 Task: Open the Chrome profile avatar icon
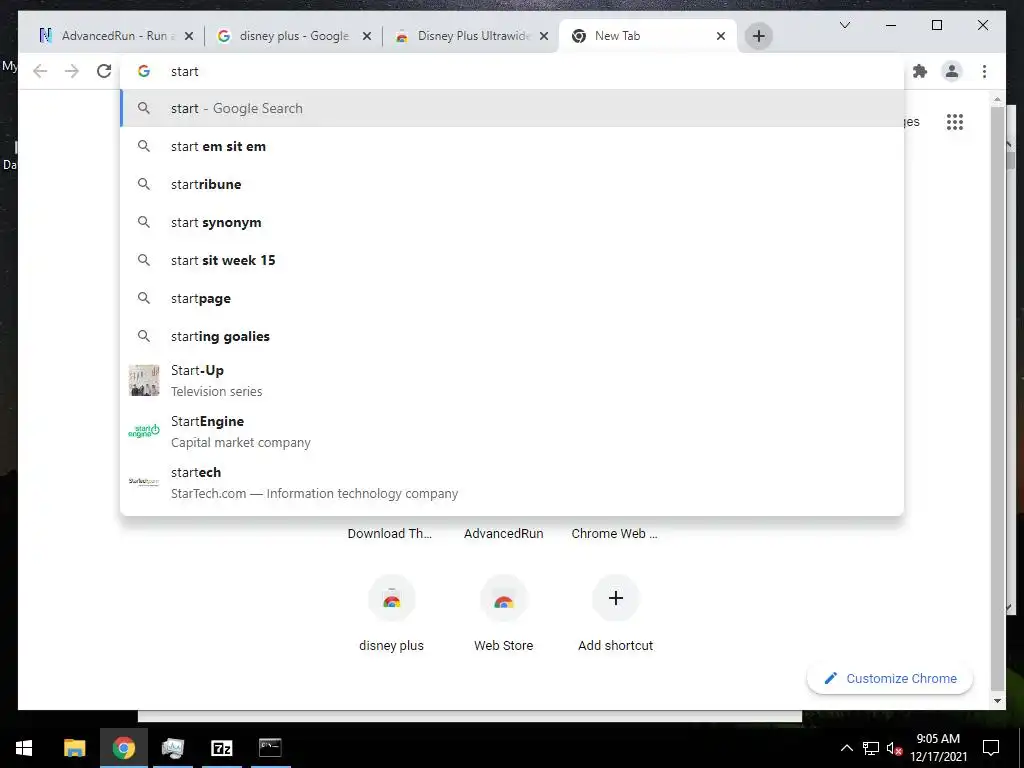952,71
